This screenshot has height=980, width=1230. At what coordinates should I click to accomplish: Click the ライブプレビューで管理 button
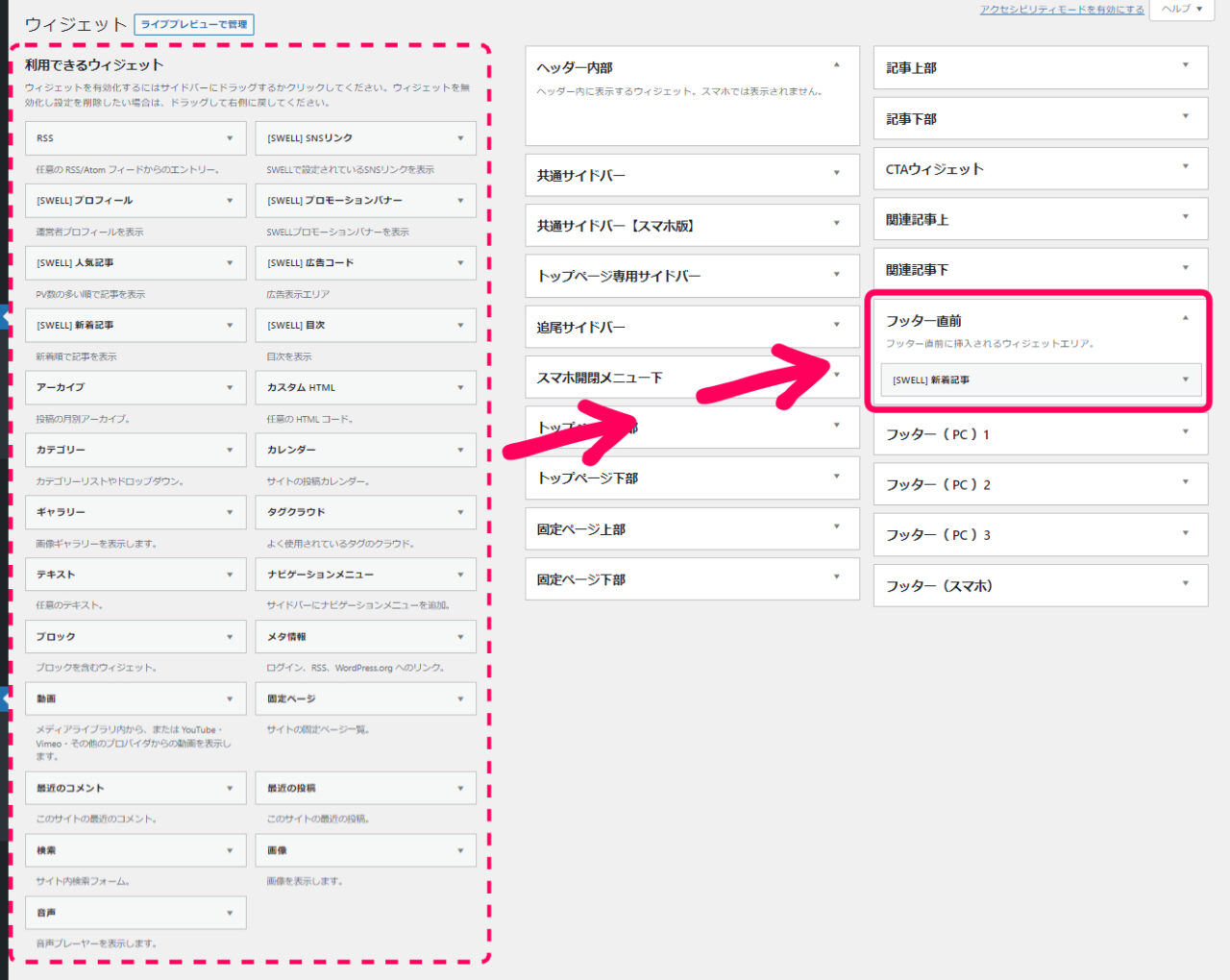tap(194, 24)
